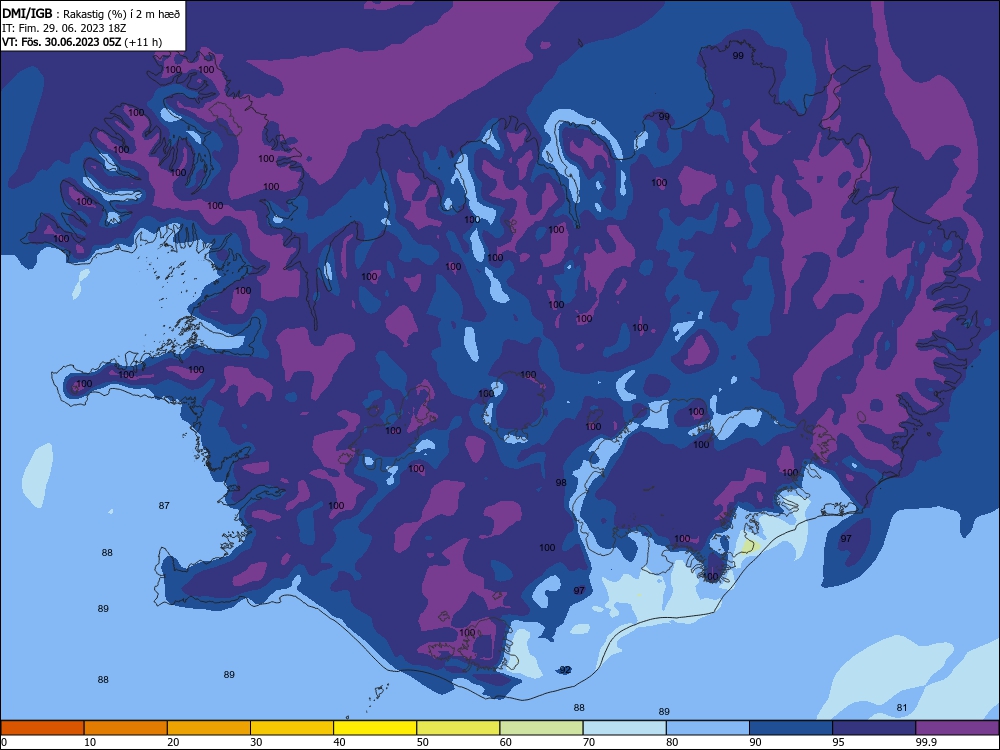
Task: Click the '80' legend tick label
Action: [x=673, y=742]
